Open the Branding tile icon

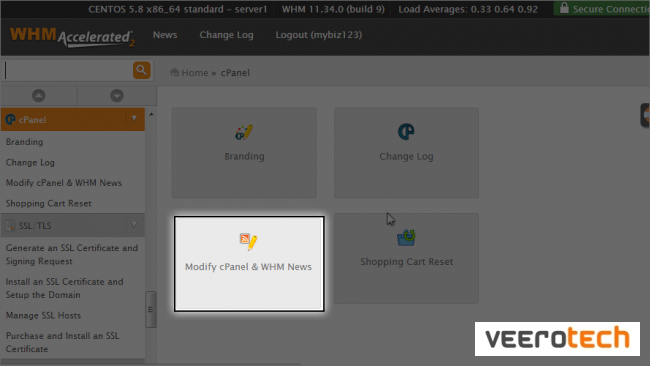point(244,132)
